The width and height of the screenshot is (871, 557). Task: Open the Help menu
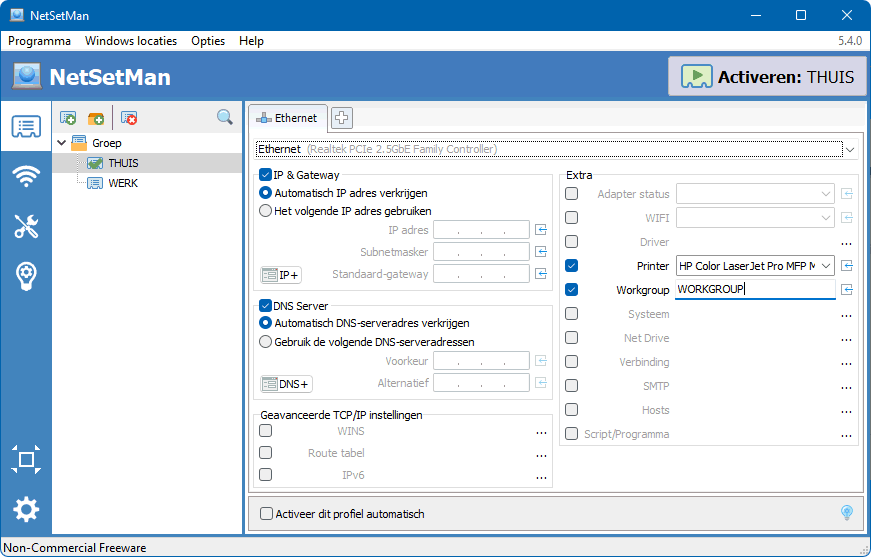click(251, 41)
